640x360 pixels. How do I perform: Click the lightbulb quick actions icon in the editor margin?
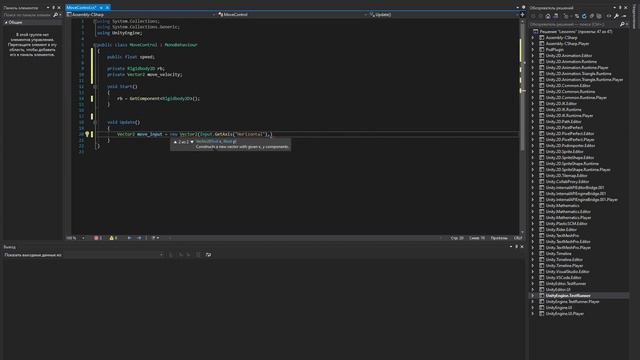tap(87, 134)
